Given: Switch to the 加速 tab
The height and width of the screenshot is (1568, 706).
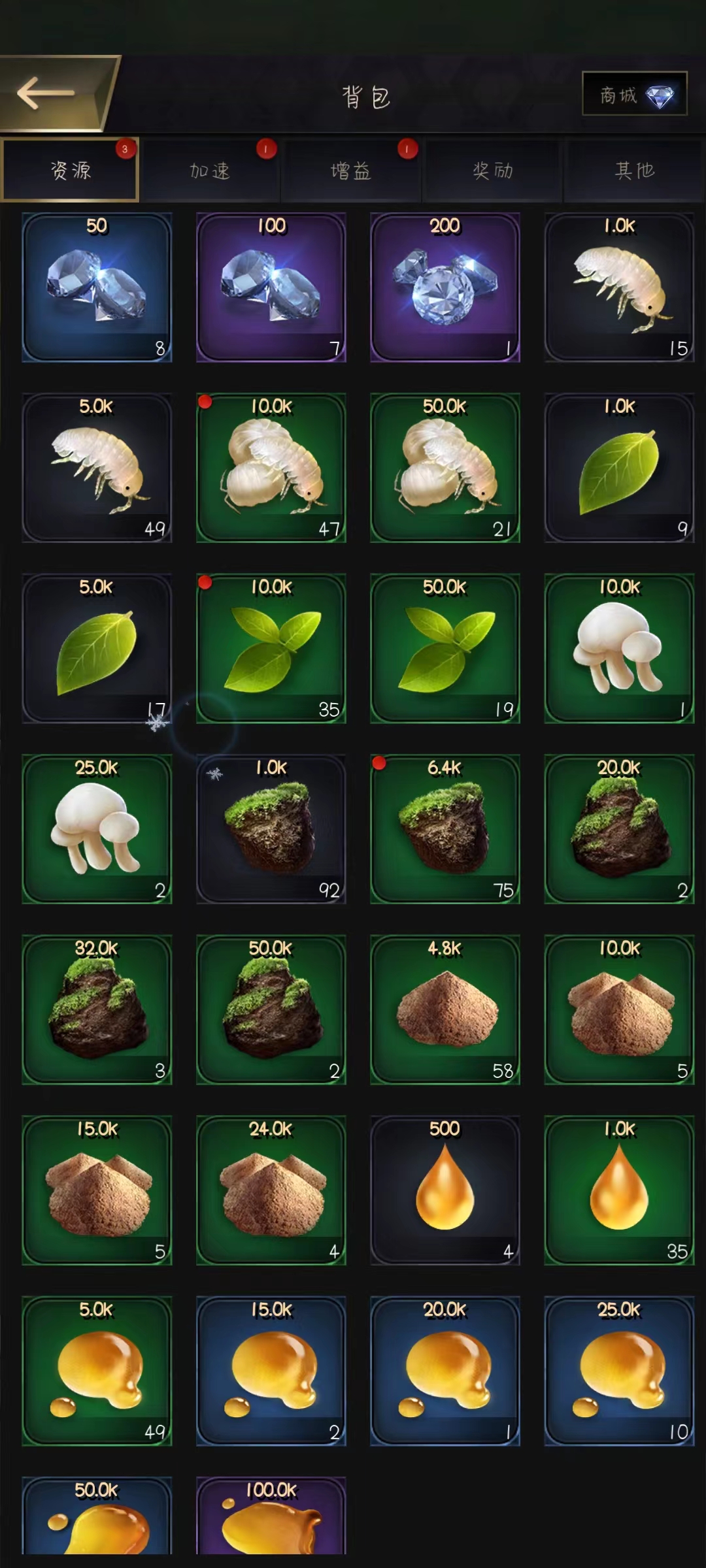Looking at the screenshot, I should [210, 171].
